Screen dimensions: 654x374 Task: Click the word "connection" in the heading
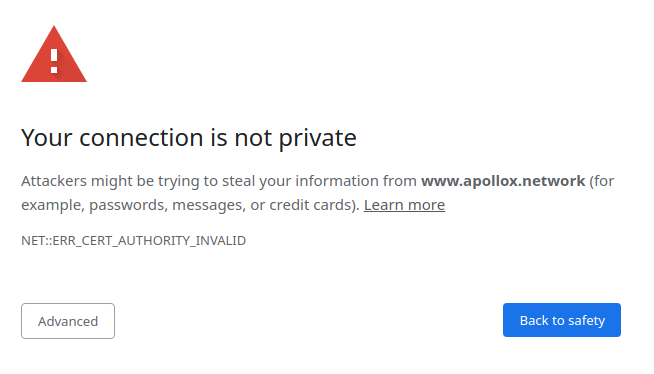pyautogui.click(x=141, y=138)
